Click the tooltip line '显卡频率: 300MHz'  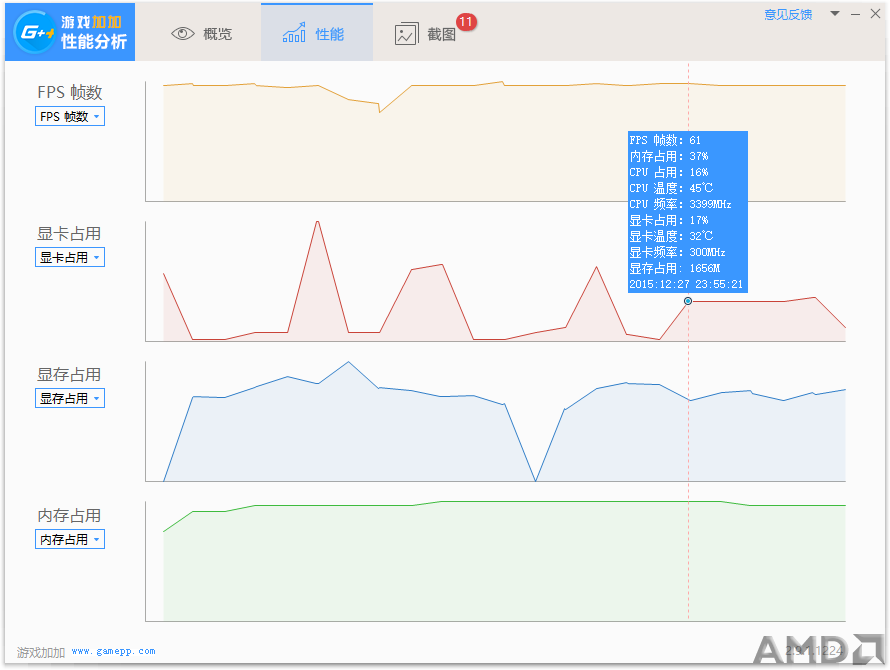point(678,252)
